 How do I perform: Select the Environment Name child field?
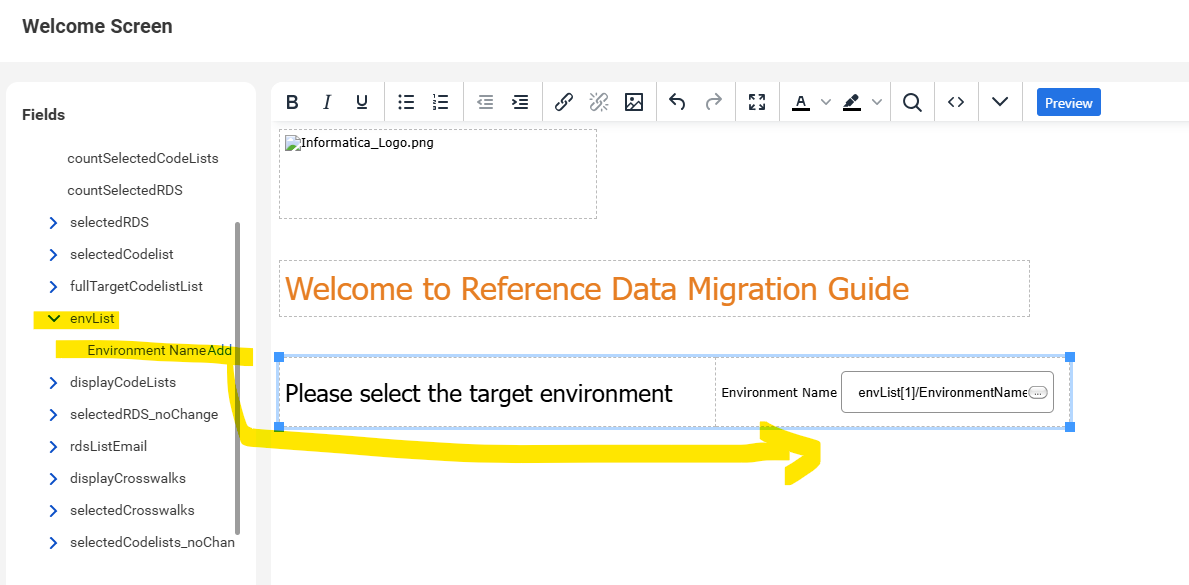point(146,351)
